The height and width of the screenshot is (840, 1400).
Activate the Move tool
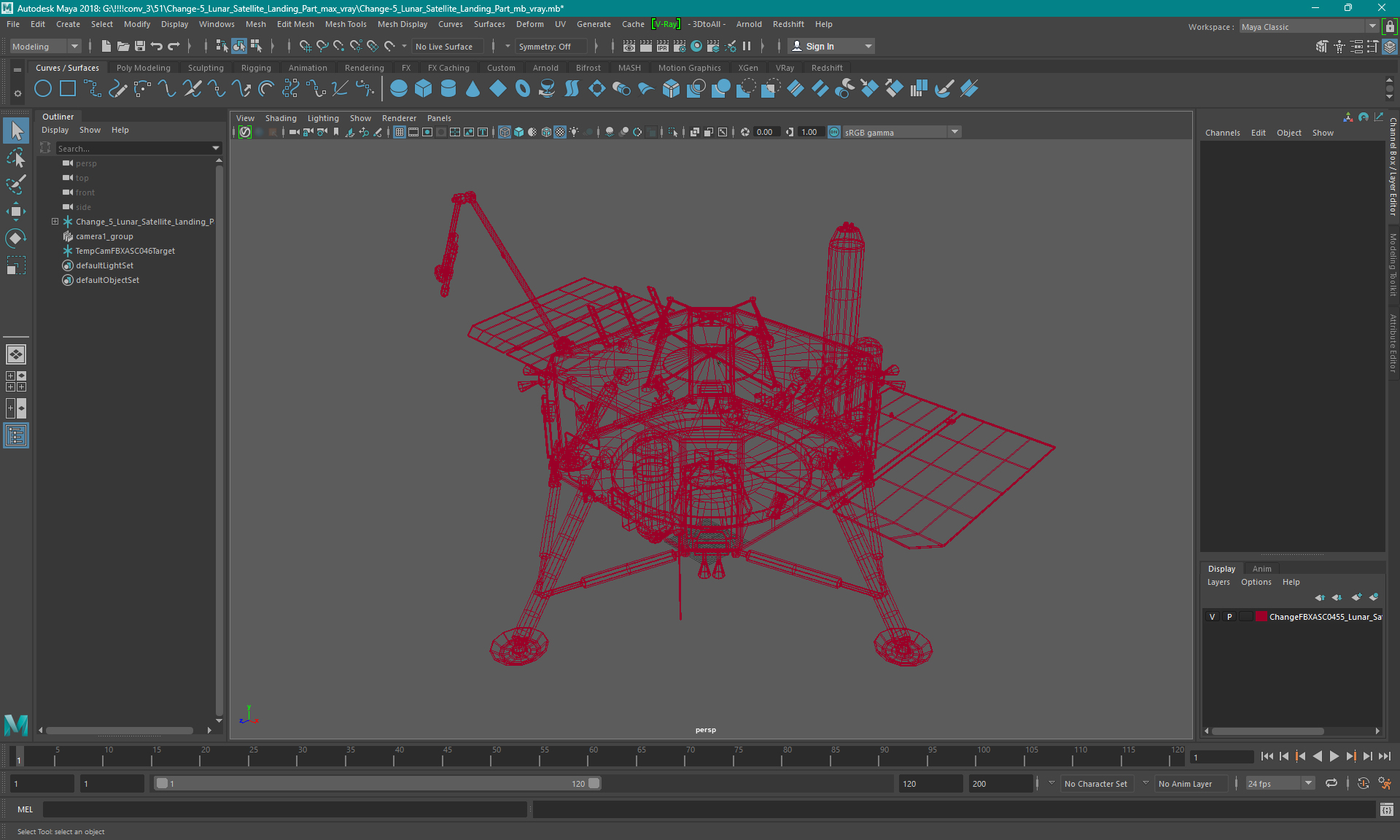(x=16, y=211)
